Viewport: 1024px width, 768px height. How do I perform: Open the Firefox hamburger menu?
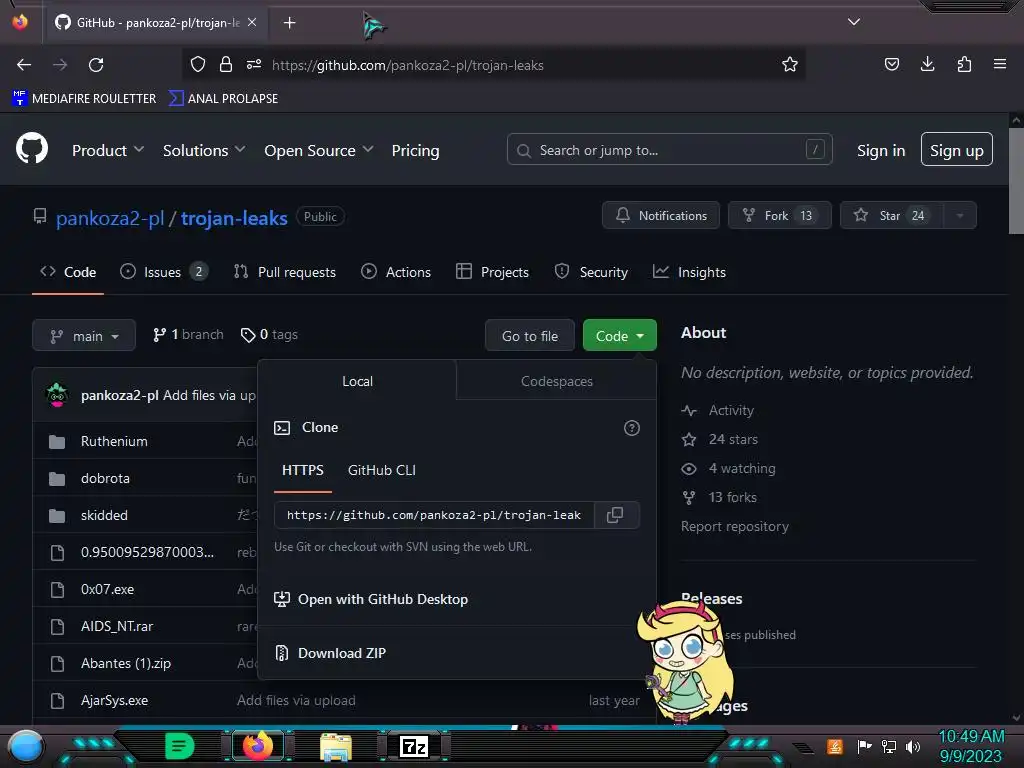coord(1000,64)
